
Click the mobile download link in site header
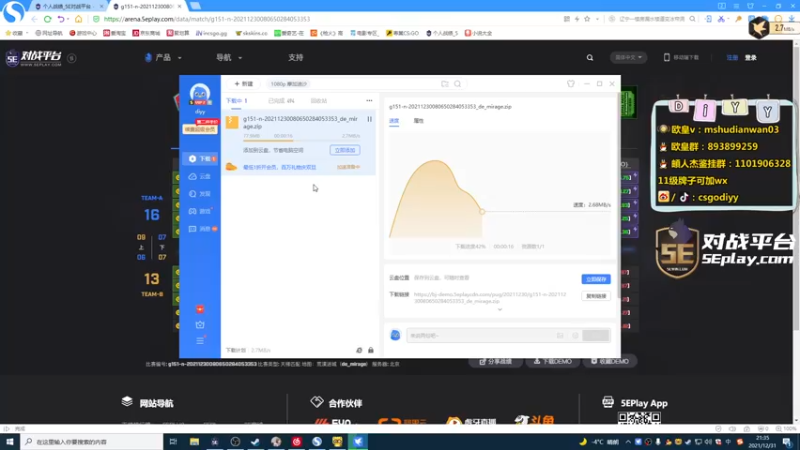[x=682, y=58]
